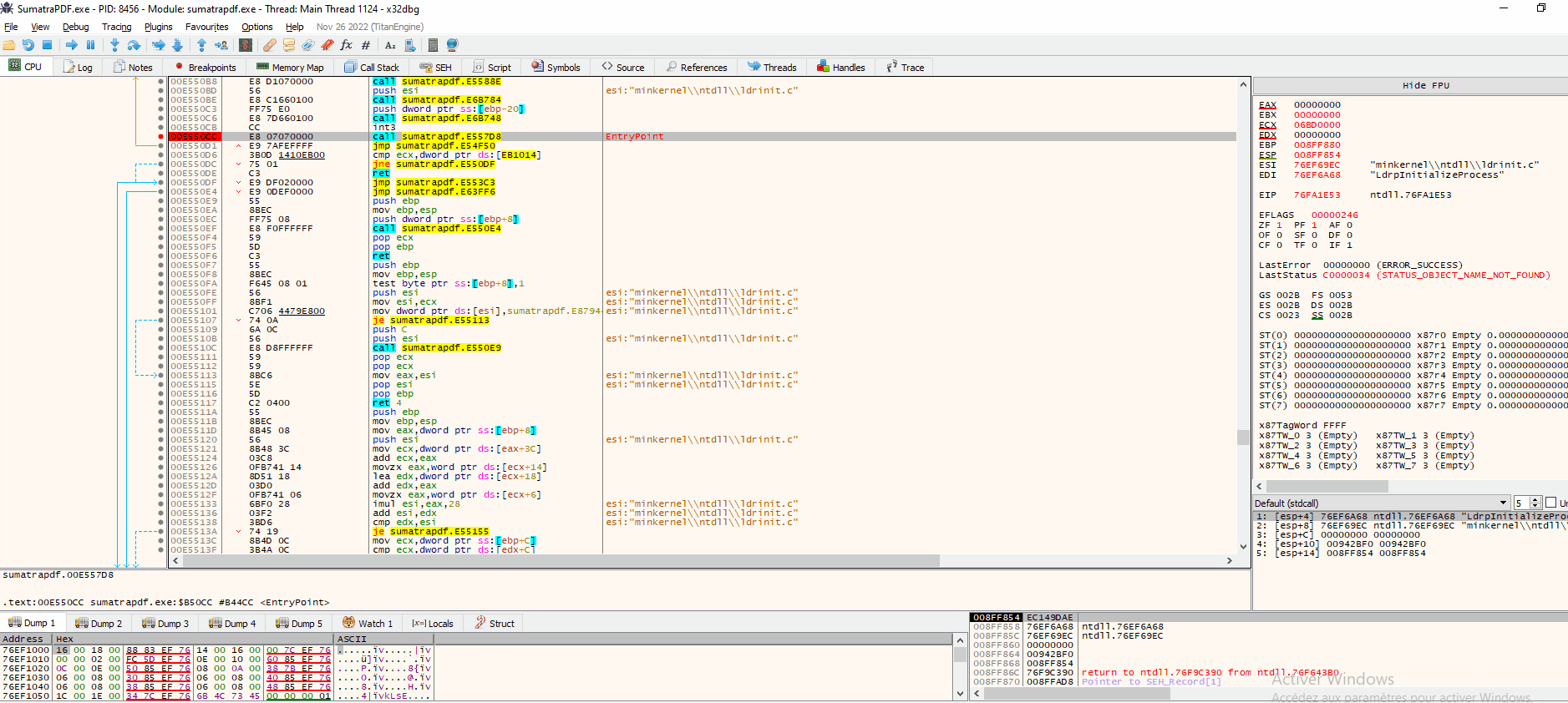Toggle breakpoint bullet at address 00E55126
This screenshot has width=1568, height=703.
(160, 467)
